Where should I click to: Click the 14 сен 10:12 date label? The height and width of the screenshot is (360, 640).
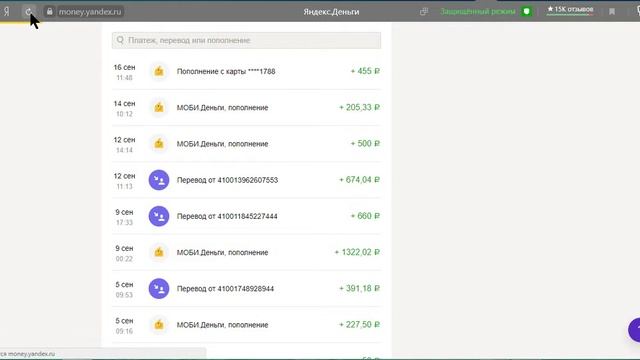[124, 109]
